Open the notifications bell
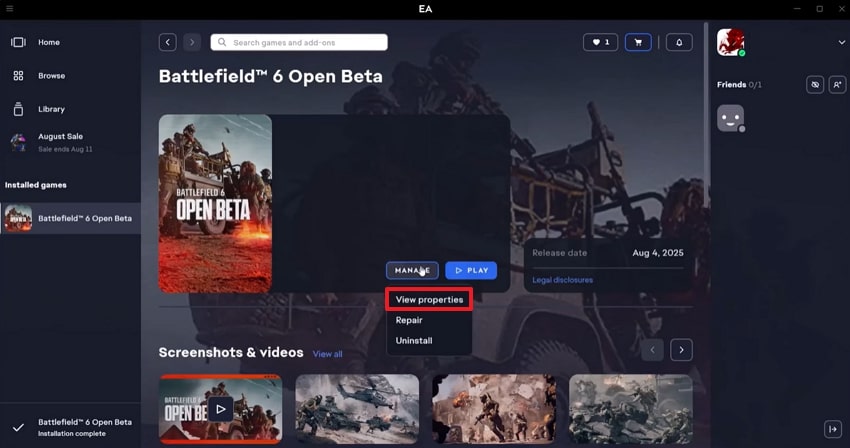Image resolution: width=850 pixels, height=448 pixels. pyautogui.click(x=679, y=42)
